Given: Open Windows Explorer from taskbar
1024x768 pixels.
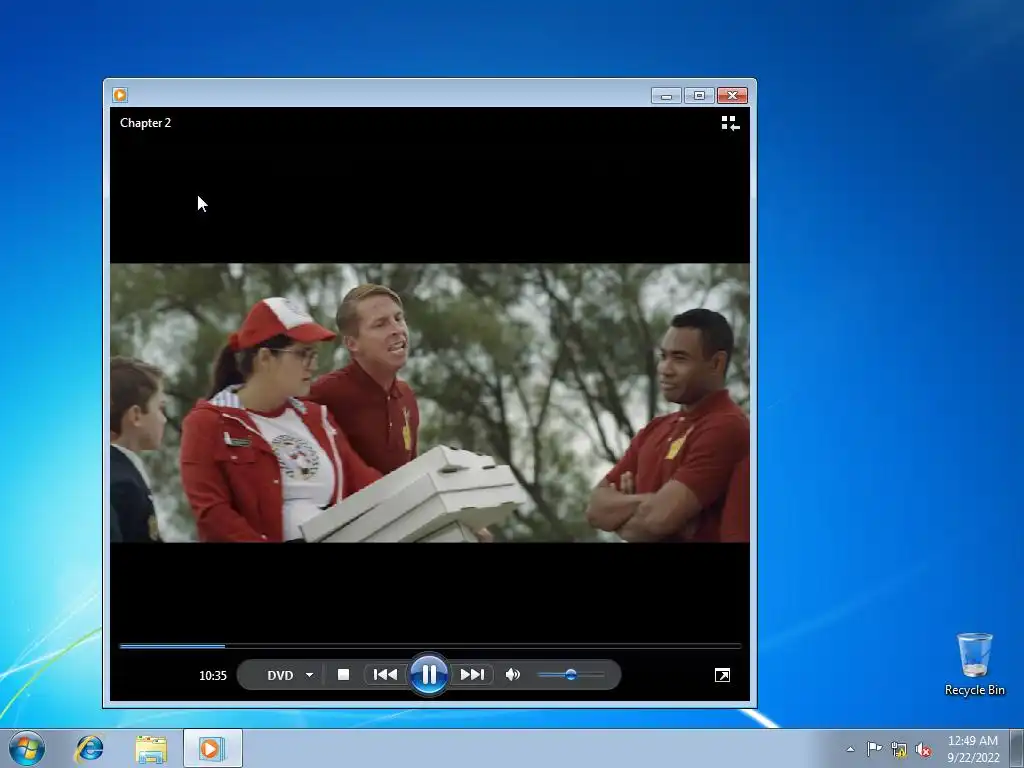Looking at the screenshot, I should pyautogui.click(x=151, y=748).
